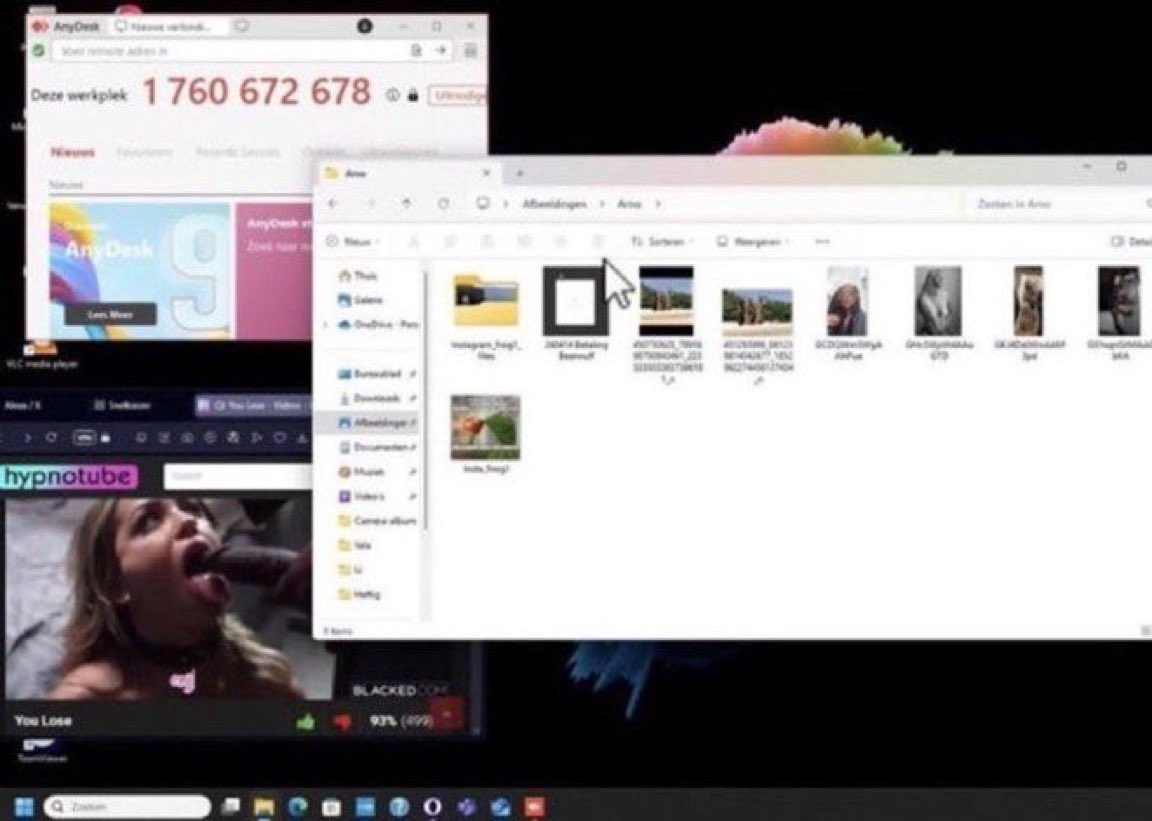Switch to the Arno tab in File Explorer
The width and height of the screenshot is (1152, 821).
coord(408,173)
